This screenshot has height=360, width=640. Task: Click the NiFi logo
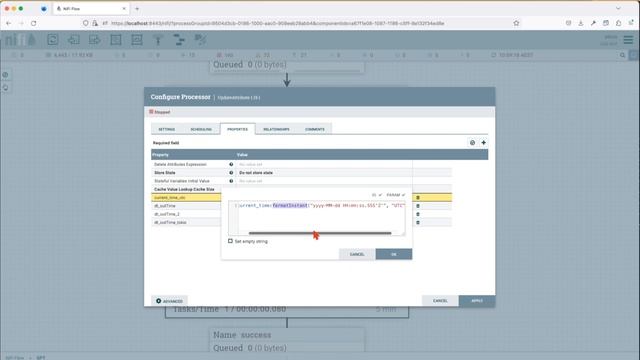pyautogui.click(x=20, y=40)
